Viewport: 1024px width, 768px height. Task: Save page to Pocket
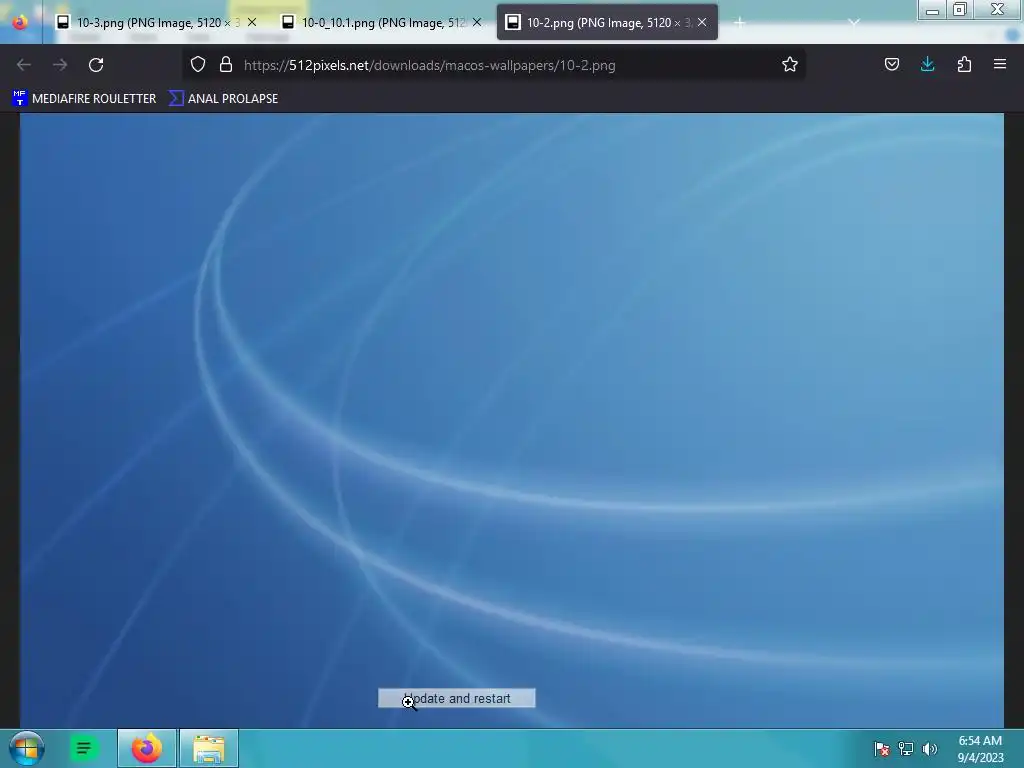(891, 64)
